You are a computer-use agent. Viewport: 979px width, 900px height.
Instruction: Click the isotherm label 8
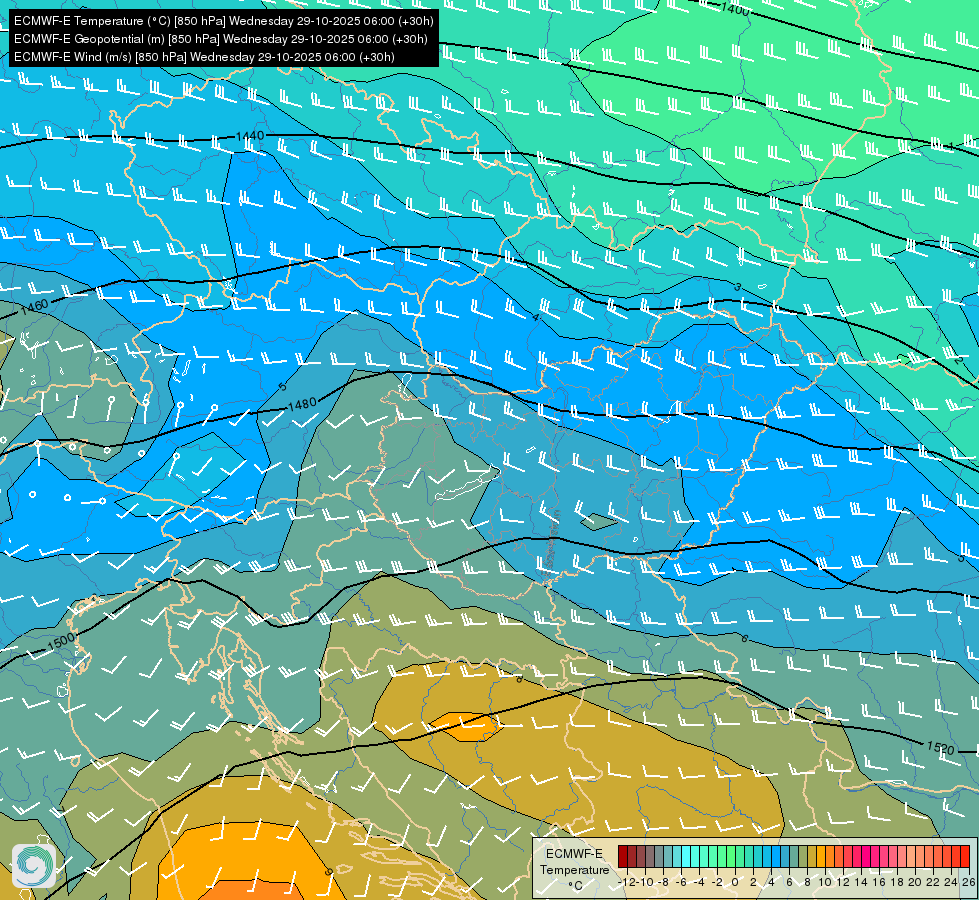519,678
